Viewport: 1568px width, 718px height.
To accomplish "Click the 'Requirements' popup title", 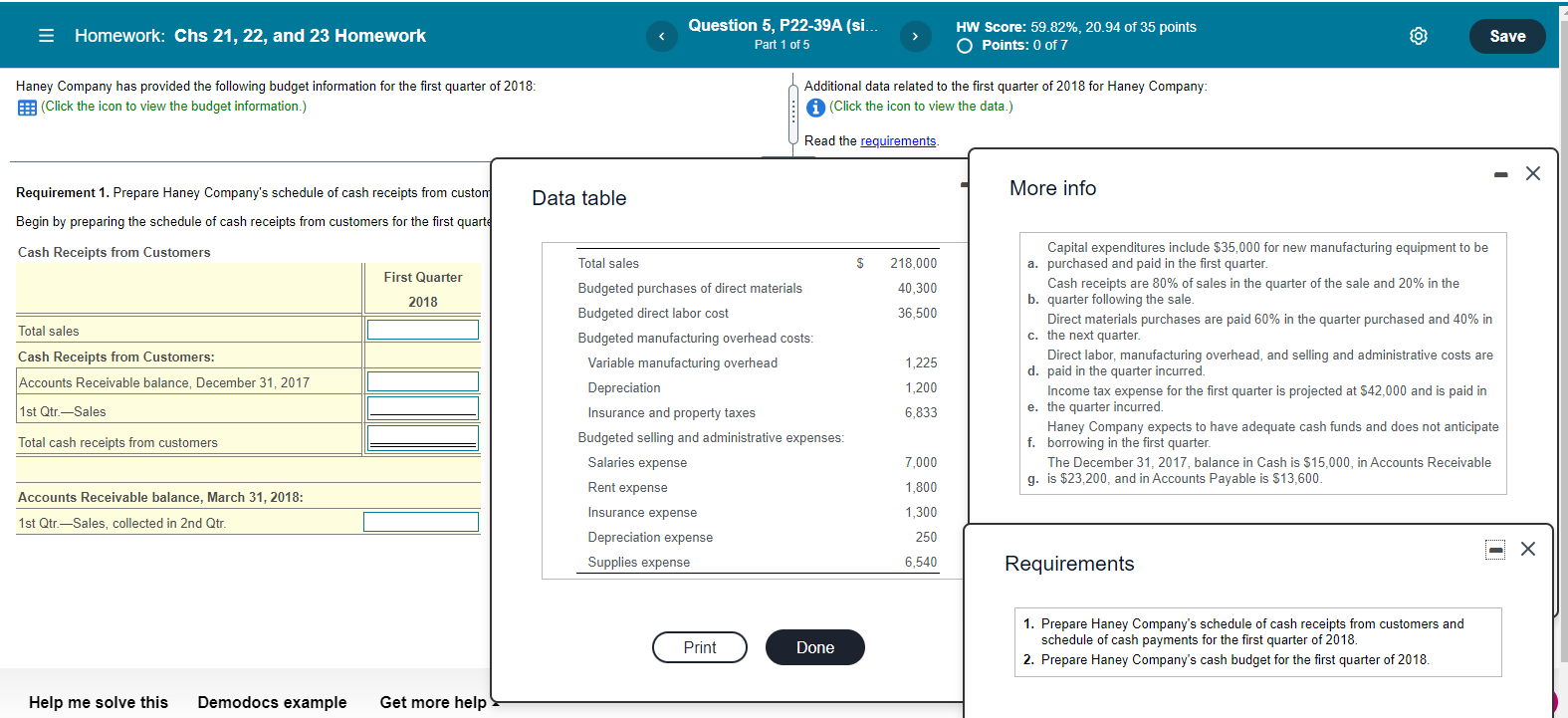I will tap(1069, 564).
